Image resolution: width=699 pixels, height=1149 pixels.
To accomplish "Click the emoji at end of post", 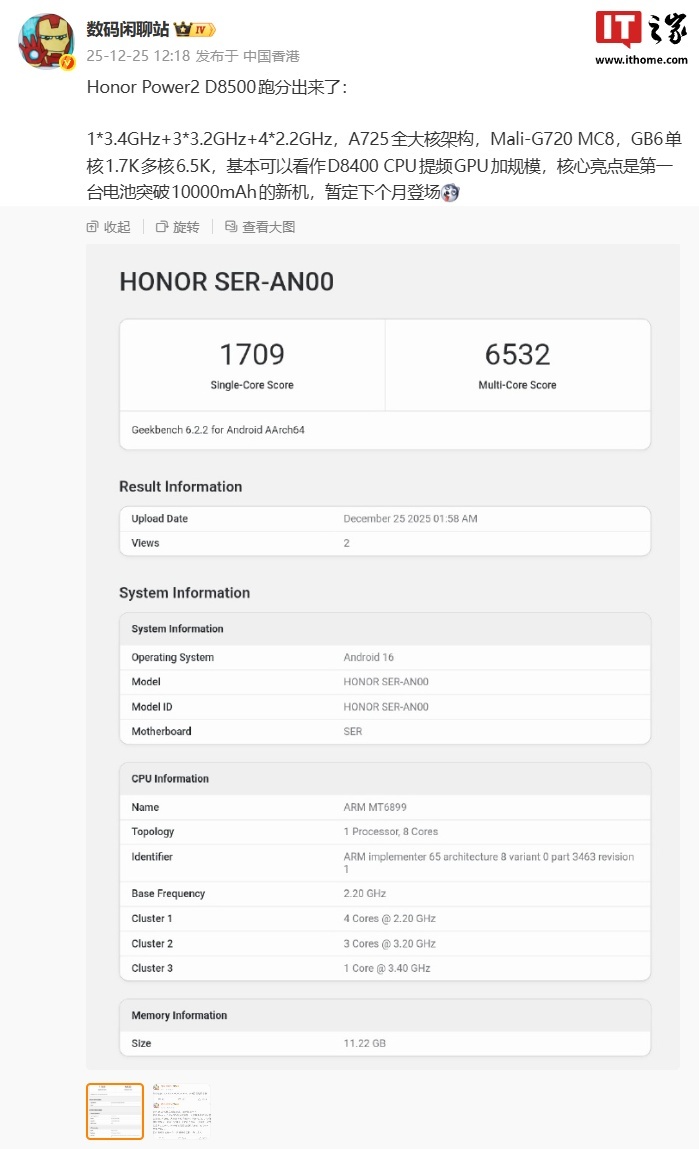I will (x=451, y=192).
